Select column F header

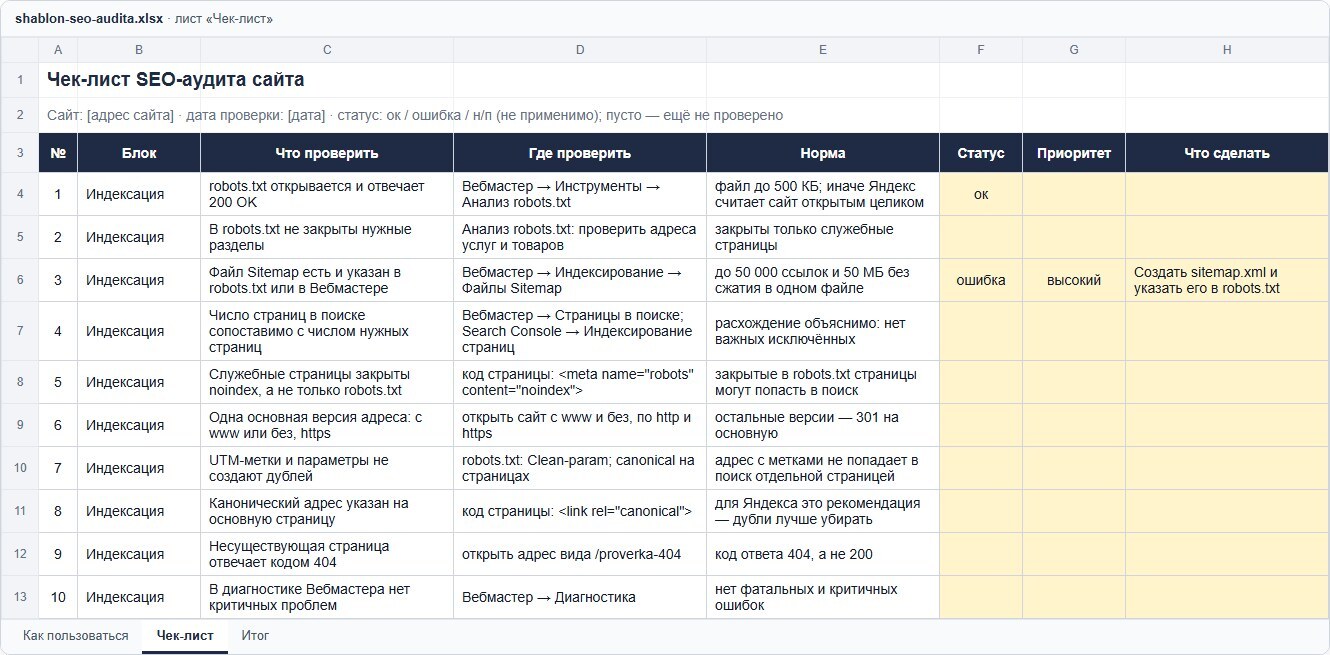point(981,50)
